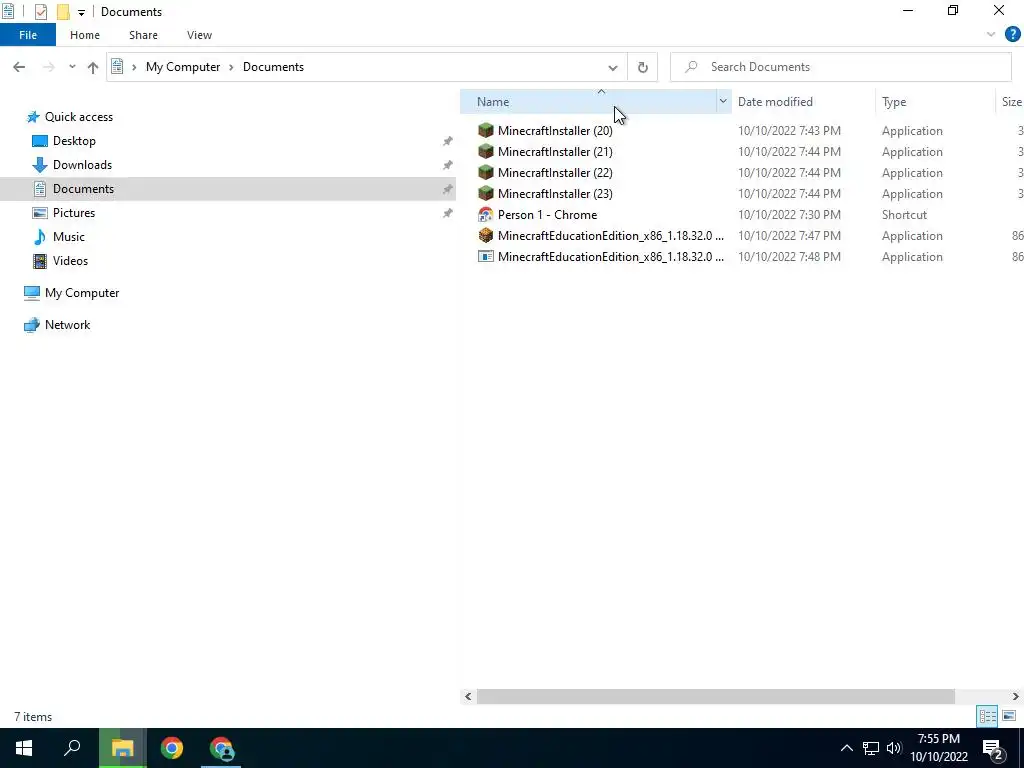The image size is (1024, 768).
Task: Select the MinecraftInstaller (21) file icon
Action: [x=485, y=152]
